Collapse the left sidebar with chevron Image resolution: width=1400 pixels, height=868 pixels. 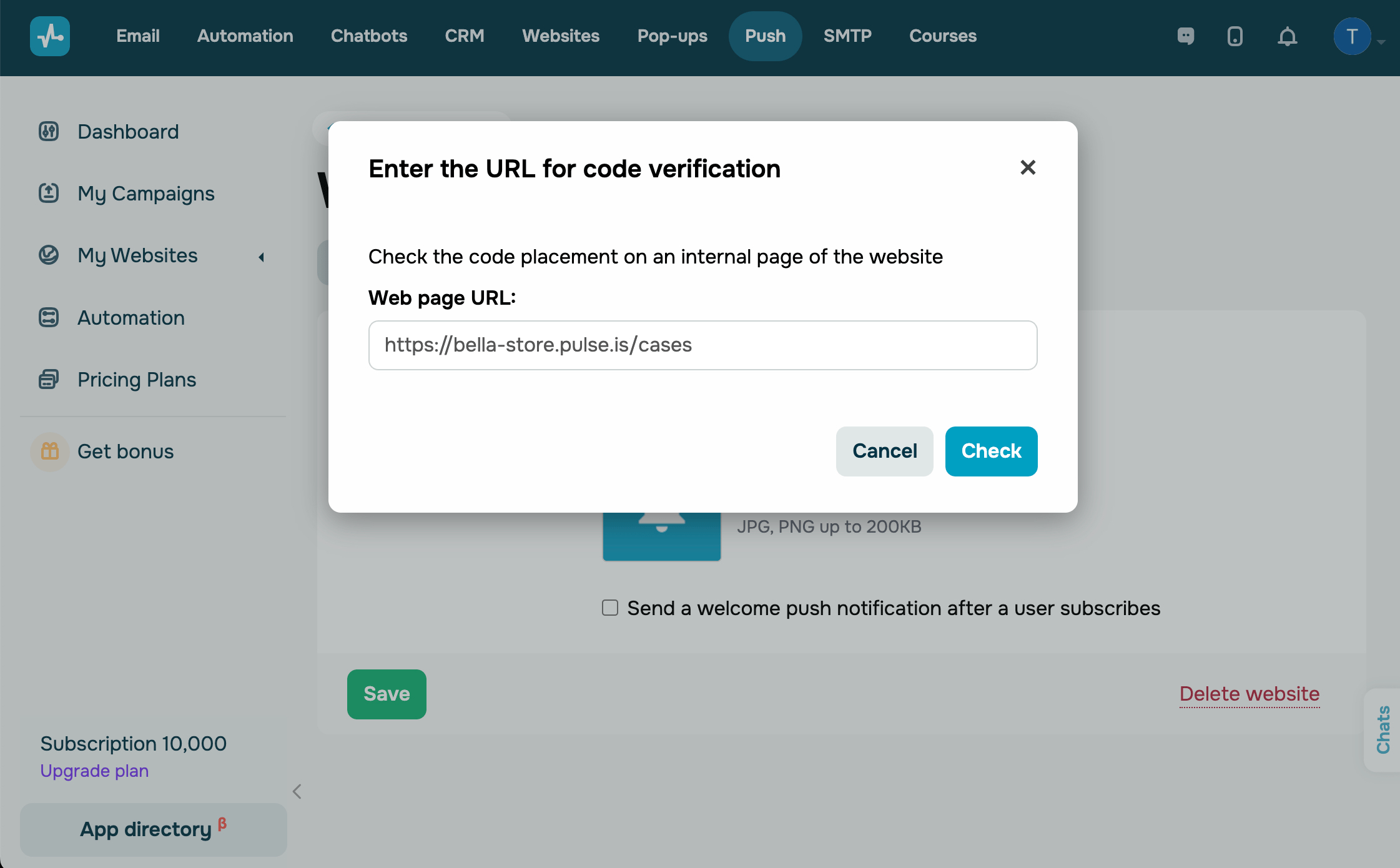[297, 792]
